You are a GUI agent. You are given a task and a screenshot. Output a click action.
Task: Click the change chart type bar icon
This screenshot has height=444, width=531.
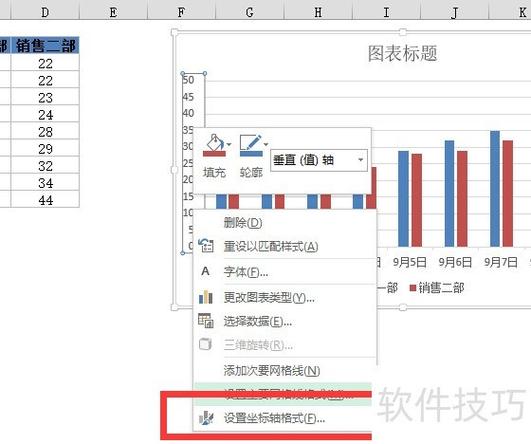(x=206, y=297)
